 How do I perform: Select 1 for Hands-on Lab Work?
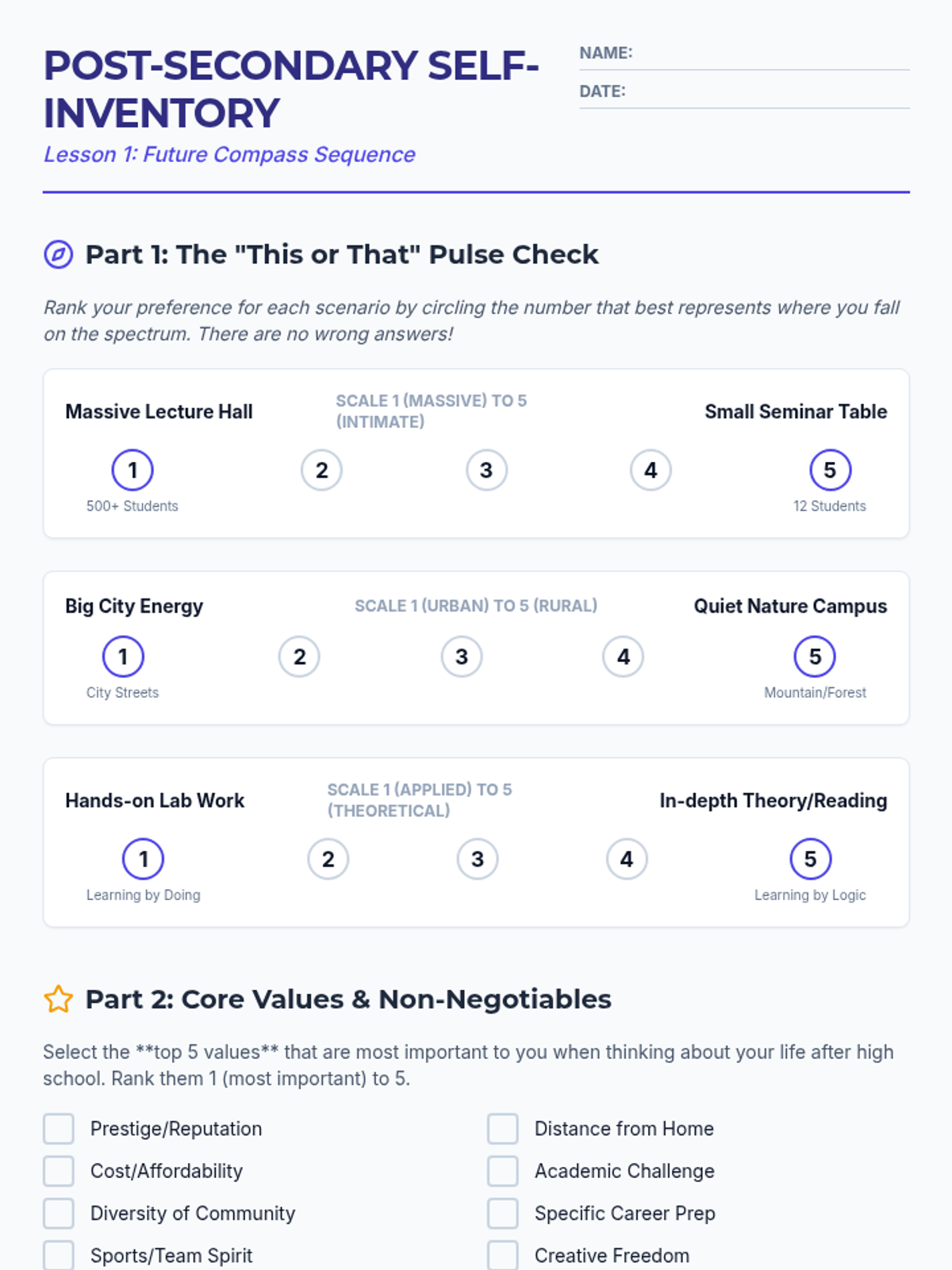[144, 859]
